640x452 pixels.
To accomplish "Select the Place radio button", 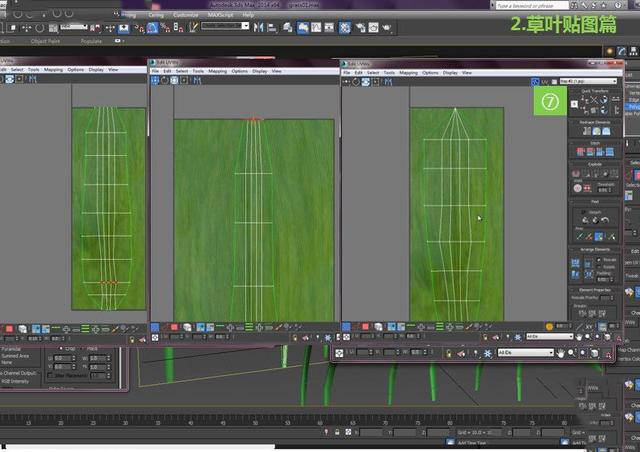I will point(84,349).
